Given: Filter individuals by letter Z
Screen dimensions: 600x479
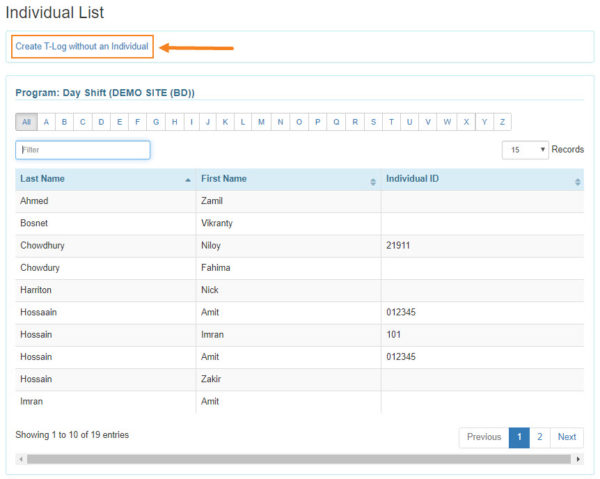Looking at the screenshot, I should click(x=502, y=122).
